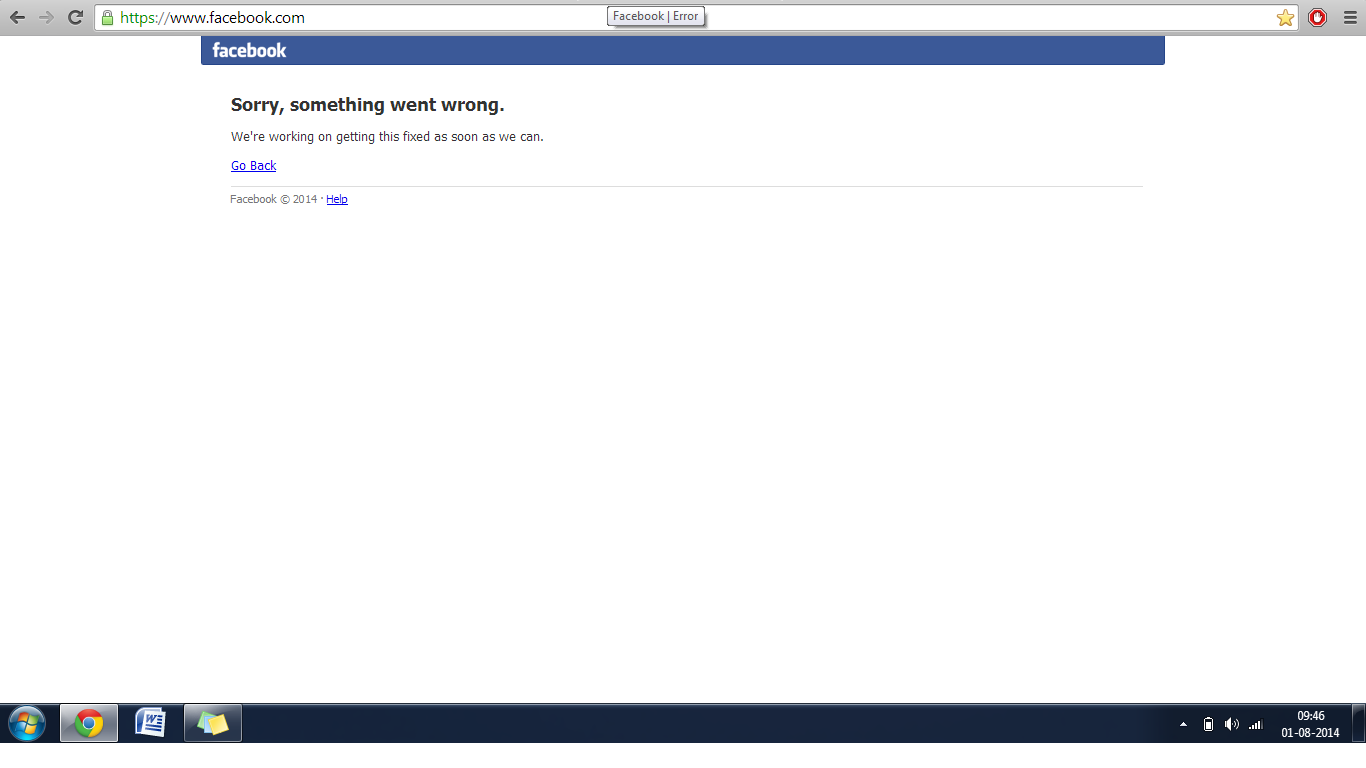
Task: Open Sticky Notes from the taskbar
Action: (x=213, y=723)
